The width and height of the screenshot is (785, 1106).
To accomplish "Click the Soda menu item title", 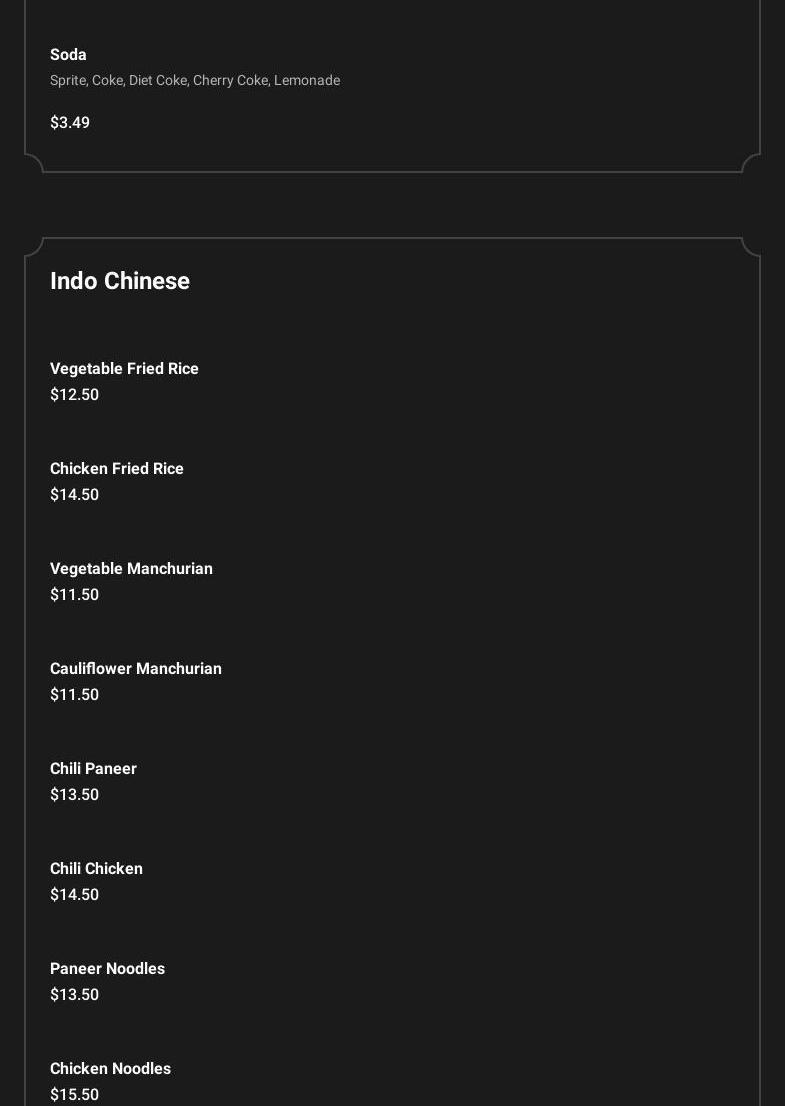I will pyautogui.click(x=68, y=55).
